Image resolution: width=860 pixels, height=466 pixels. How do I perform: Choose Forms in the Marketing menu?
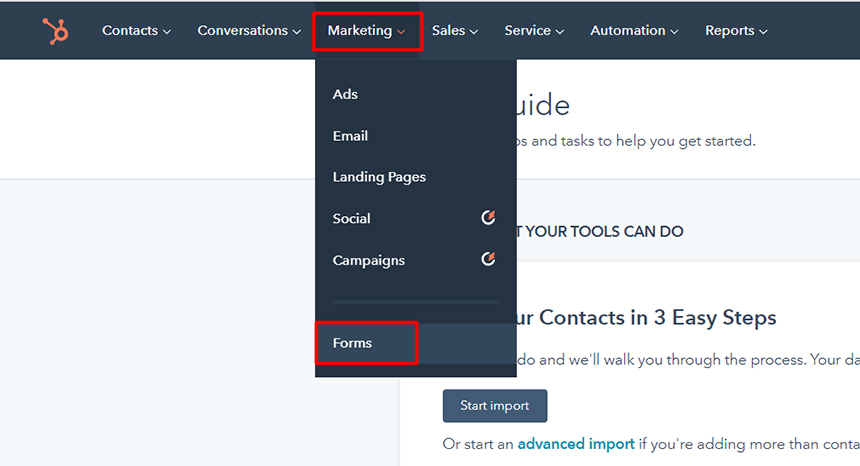pos(416,343)
